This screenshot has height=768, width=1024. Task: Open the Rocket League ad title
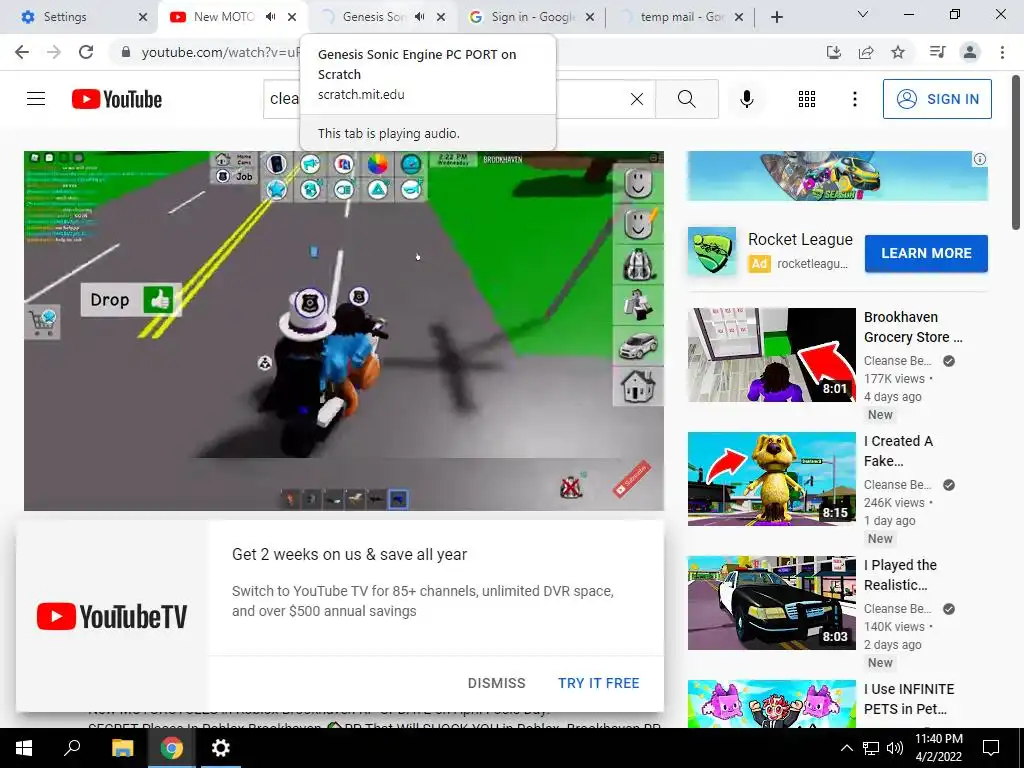point(800,240)
